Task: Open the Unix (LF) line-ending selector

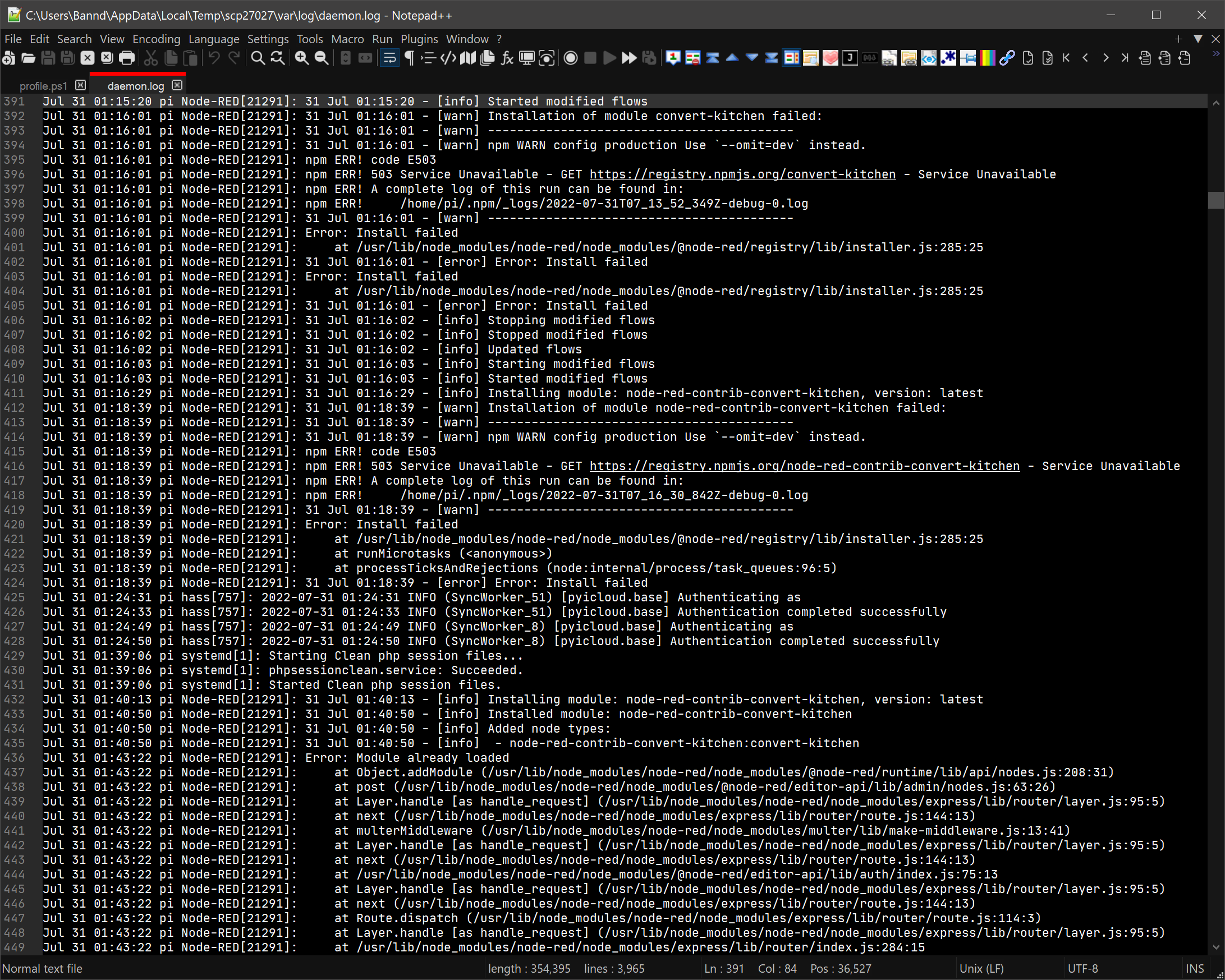Action: point(981,969)
